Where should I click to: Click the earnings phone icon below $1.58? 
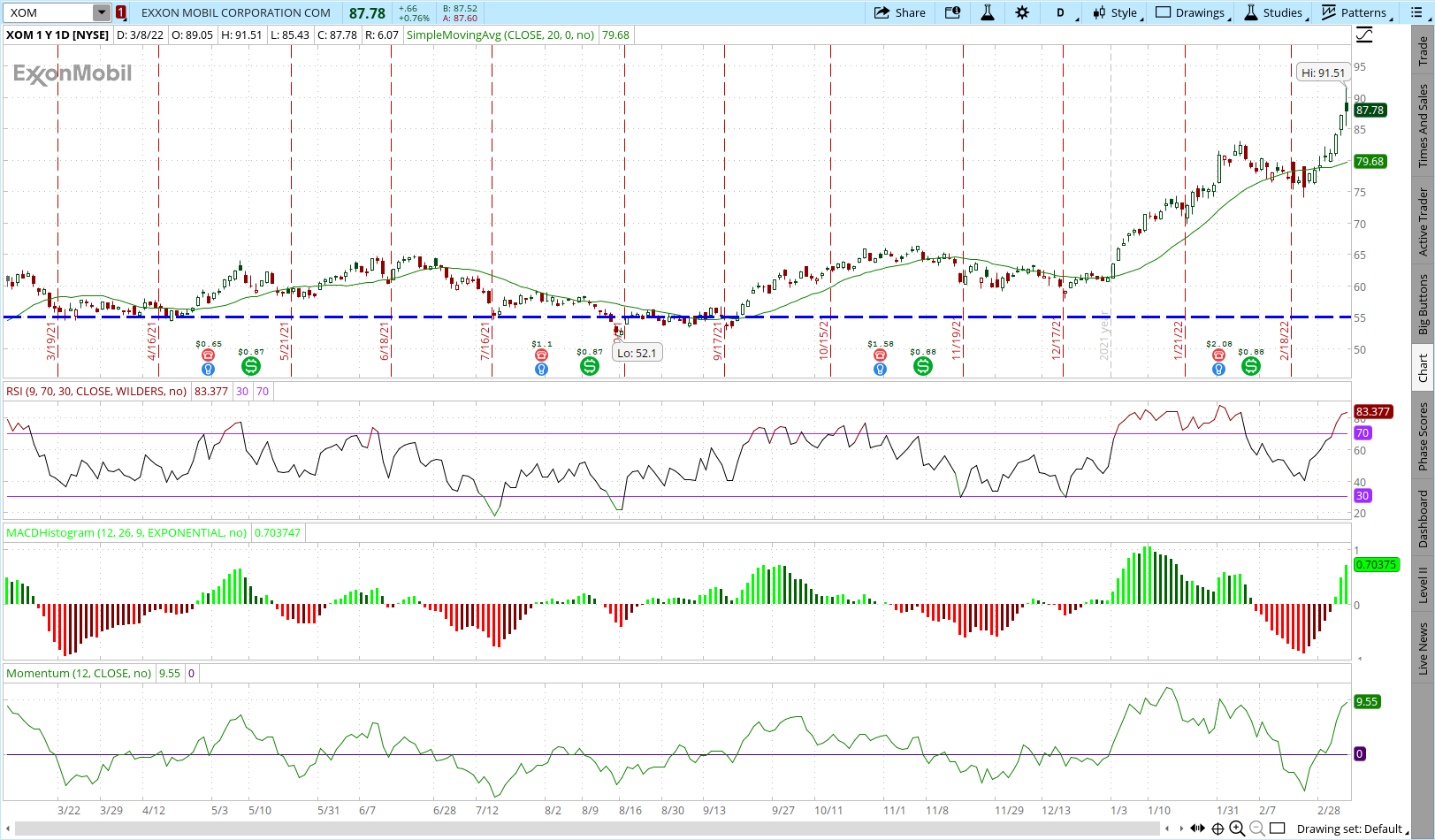point(880,355)
